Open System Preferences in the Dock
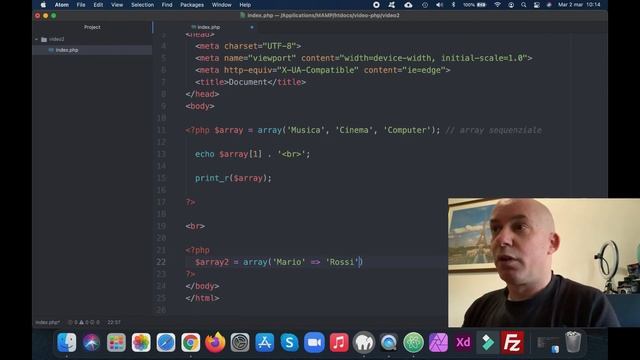The image size is (640, 360). [x=240, y=342]
